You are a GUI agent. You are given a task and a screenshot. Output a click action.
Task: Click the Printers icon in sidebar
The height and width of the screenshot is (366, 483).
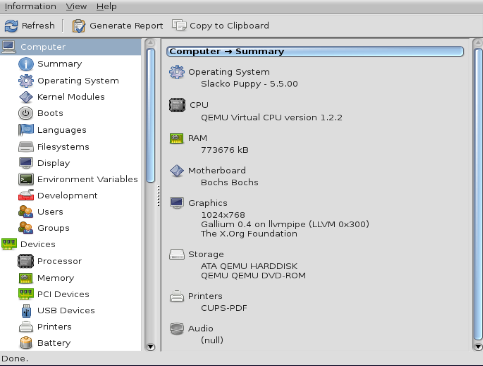26,327
